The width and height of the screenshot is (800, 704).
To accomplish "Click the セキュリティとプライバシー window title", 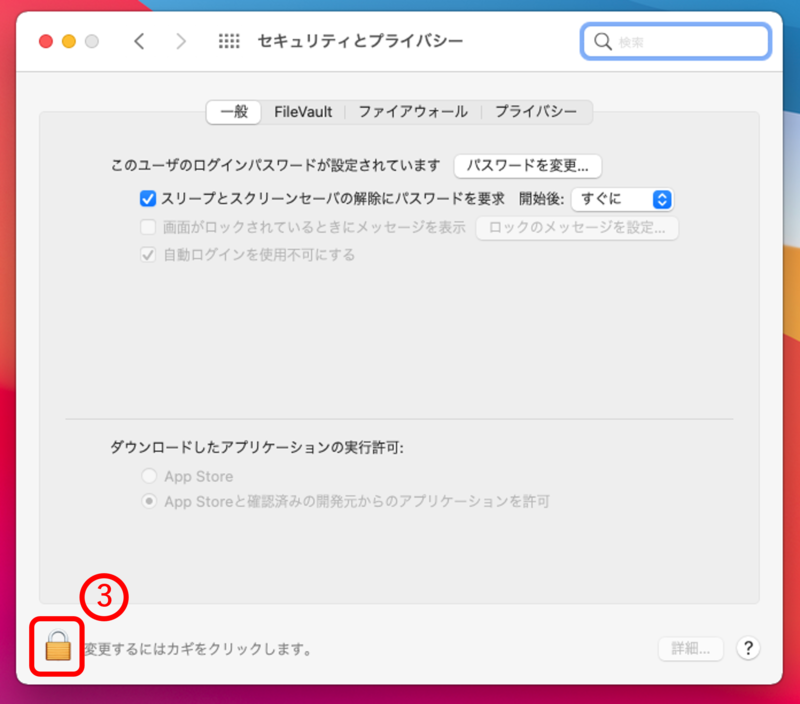I will [360, 41].
